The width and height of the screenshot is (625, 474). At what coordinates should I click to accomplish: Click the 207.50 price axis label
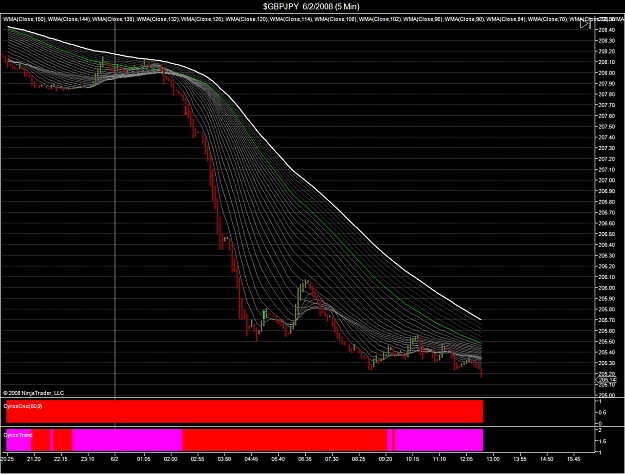coord(607,127)
